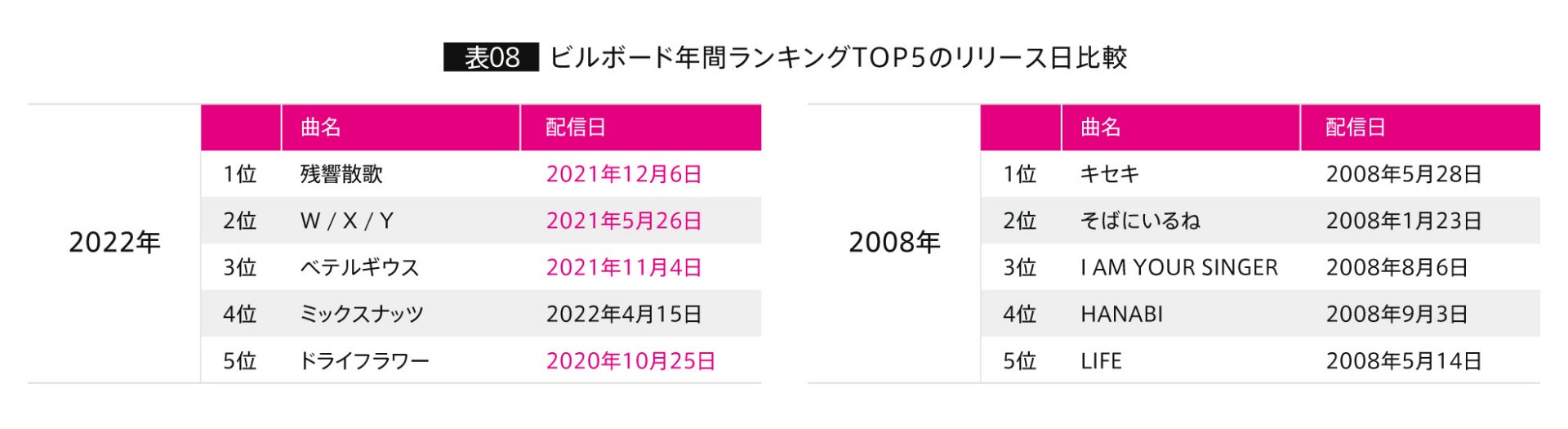Viewport: 1568px width, 429px height.
Task: Click the date 2021年12月6日
Action: coord(624,174)
